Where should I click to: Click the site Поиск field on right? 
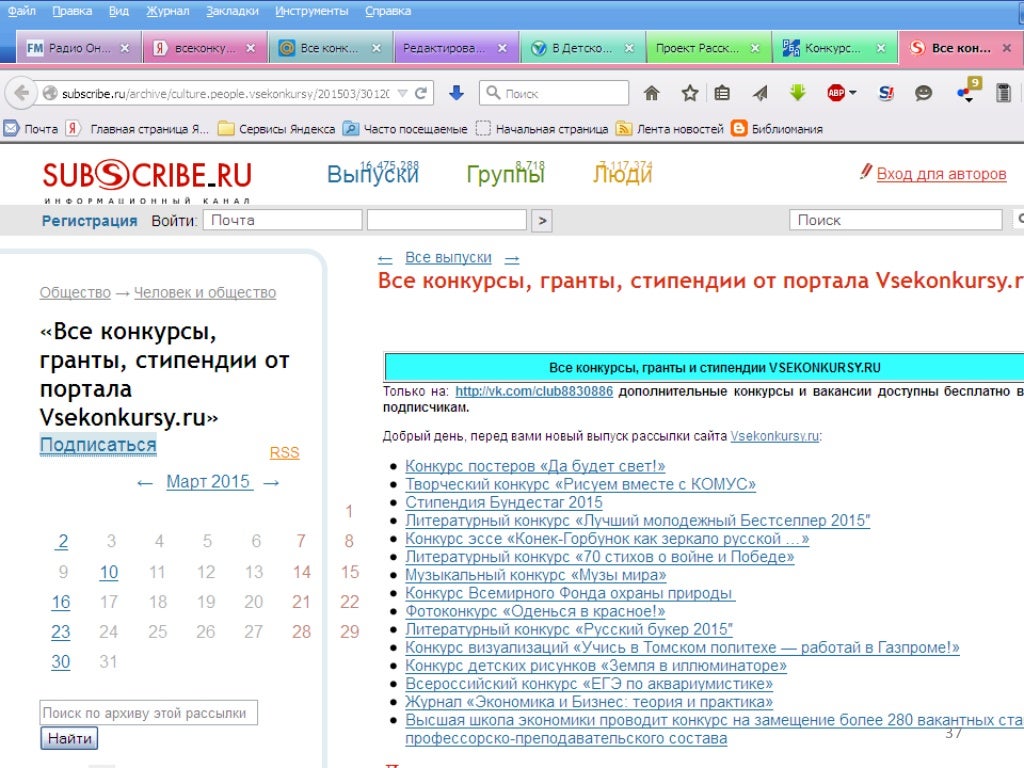tap(895, 220)
